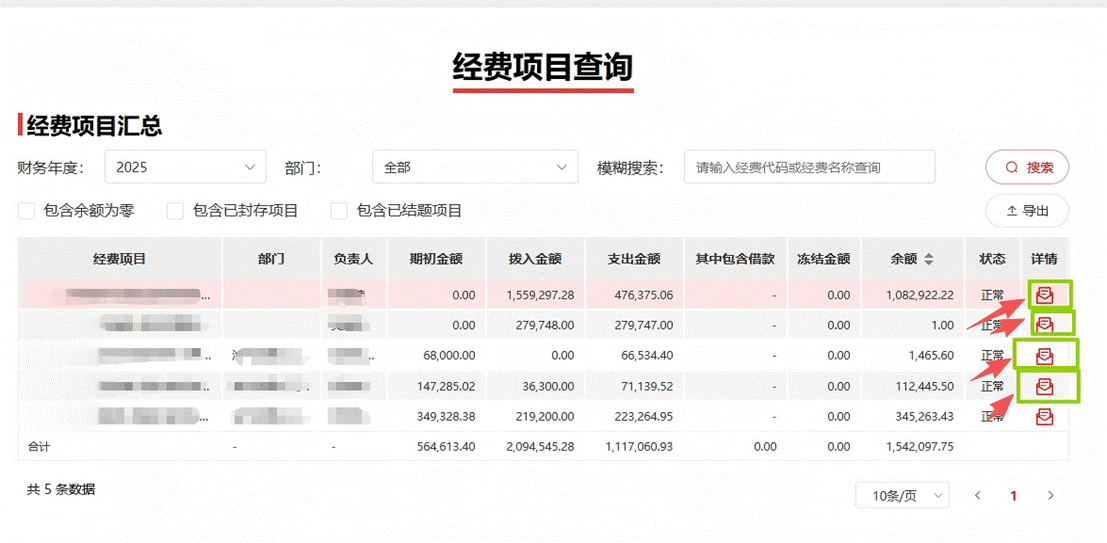Image resolution: width=1107 pixels, height=543 pixels.
Task: Open details icon for the 1.00 balance row
Action: coord(1045,324)
